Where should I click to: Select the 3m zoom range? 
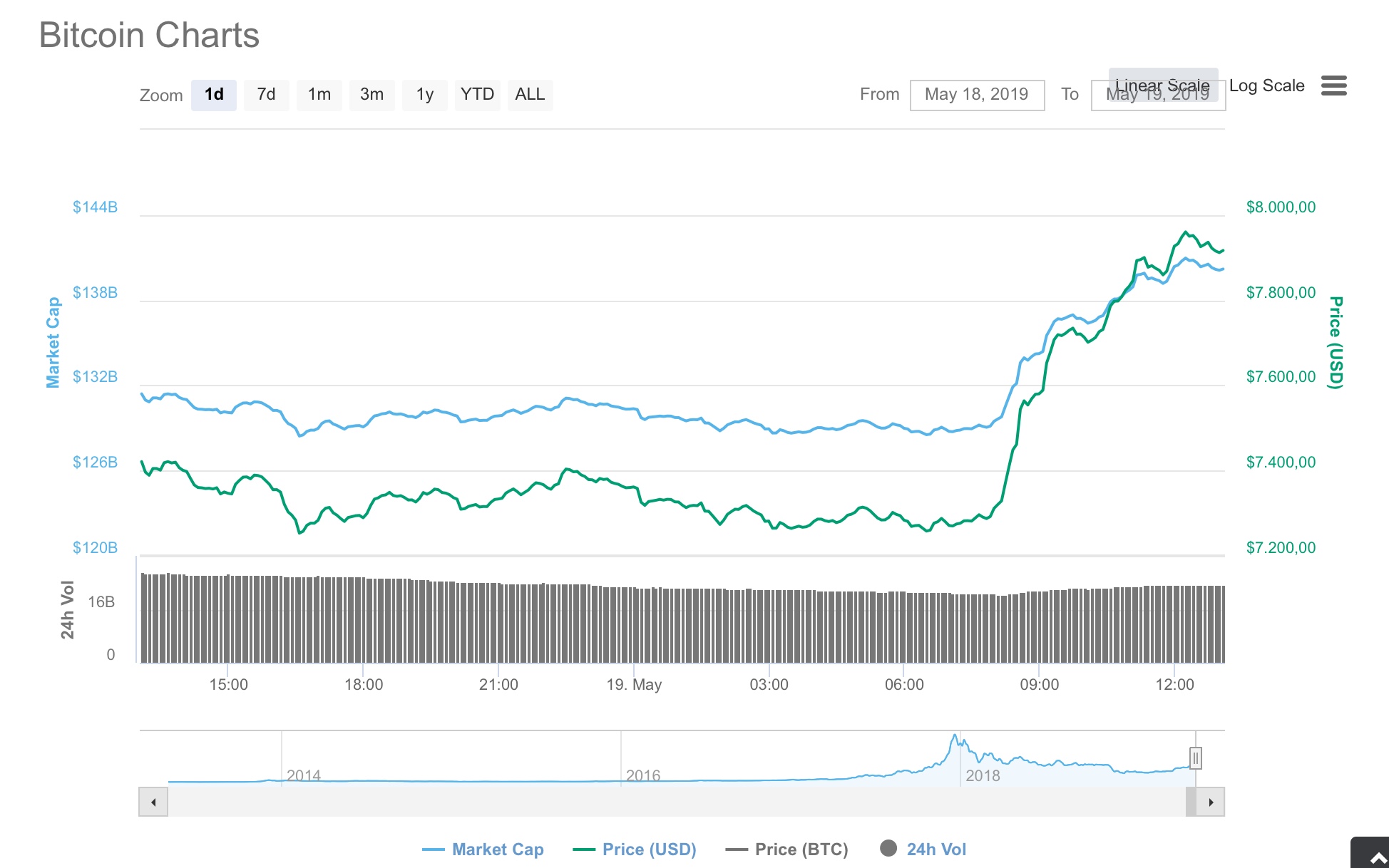371,95
